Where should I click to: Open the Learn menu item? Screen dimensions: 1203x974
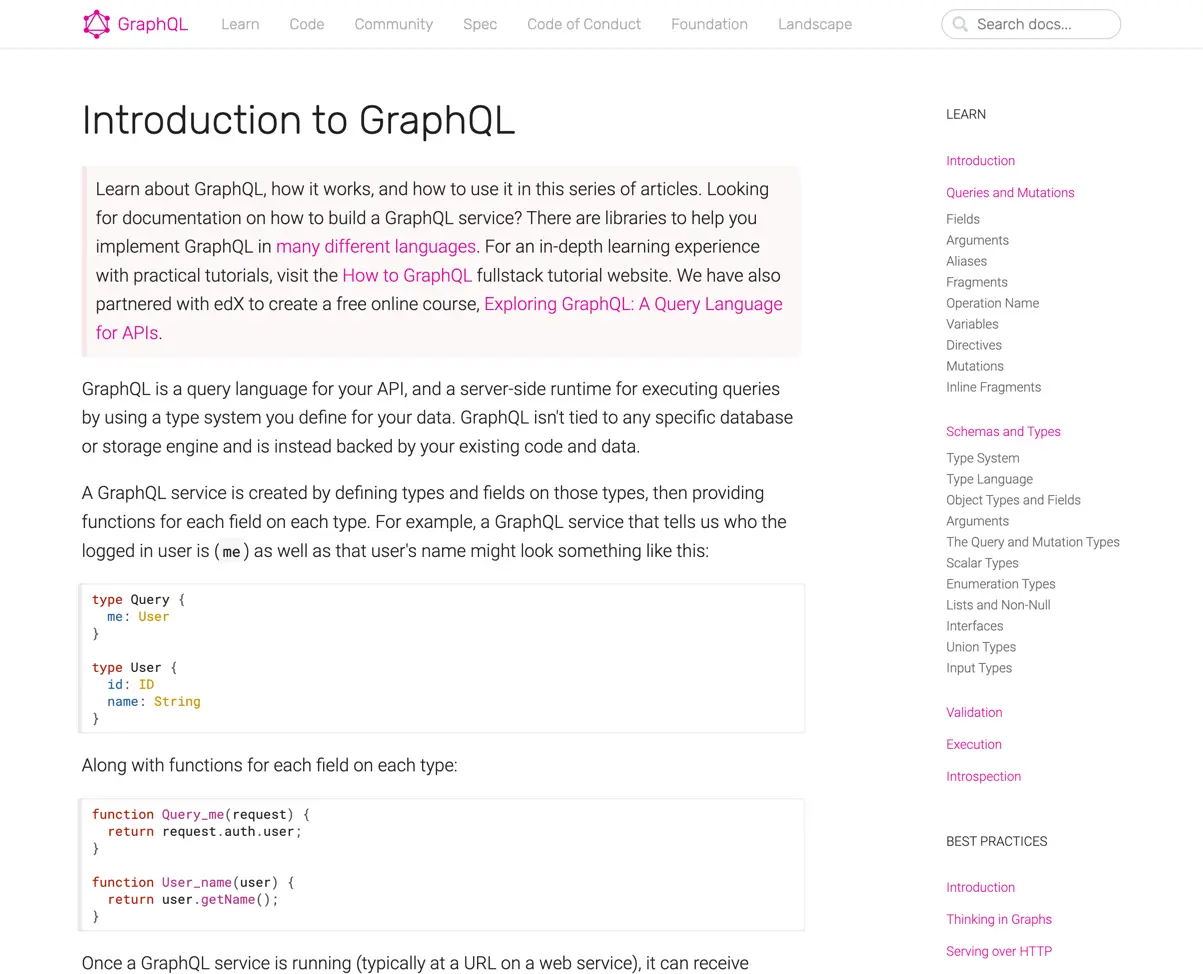point(240,24)
